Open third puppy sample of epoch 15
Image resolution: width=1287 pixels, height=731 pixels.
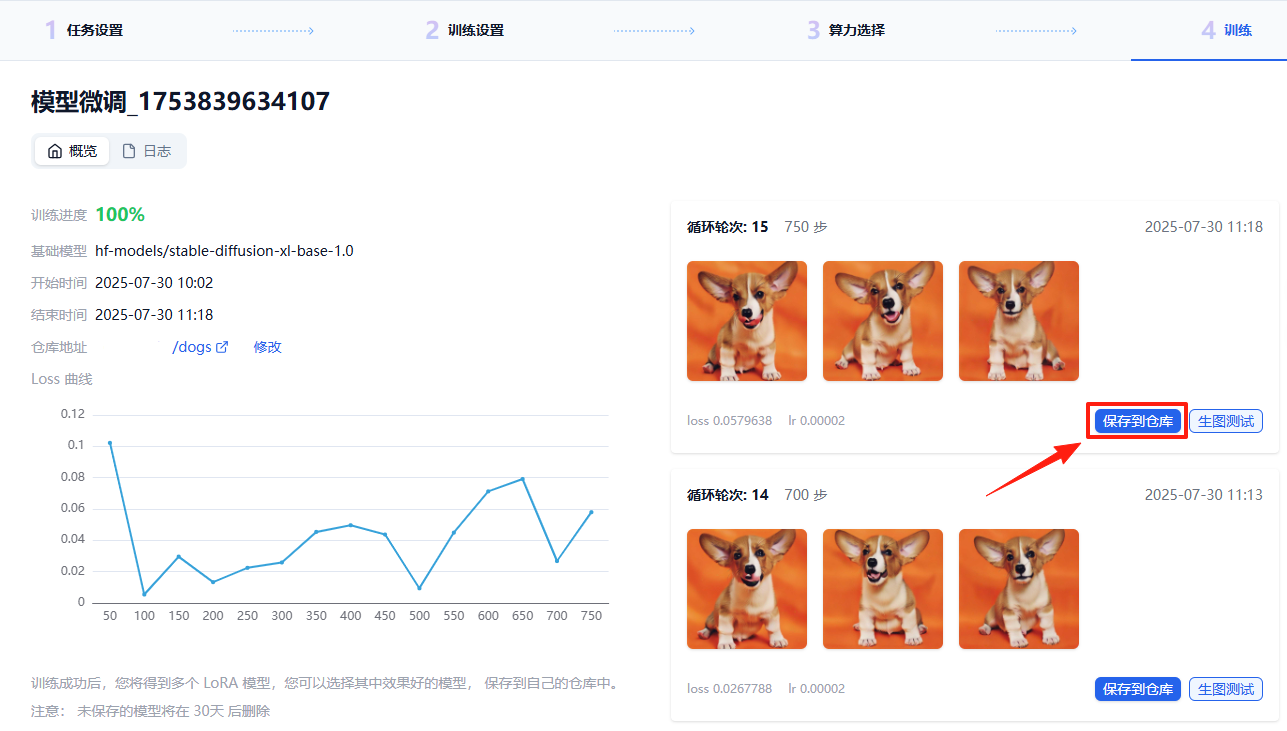coord(1019,321)
